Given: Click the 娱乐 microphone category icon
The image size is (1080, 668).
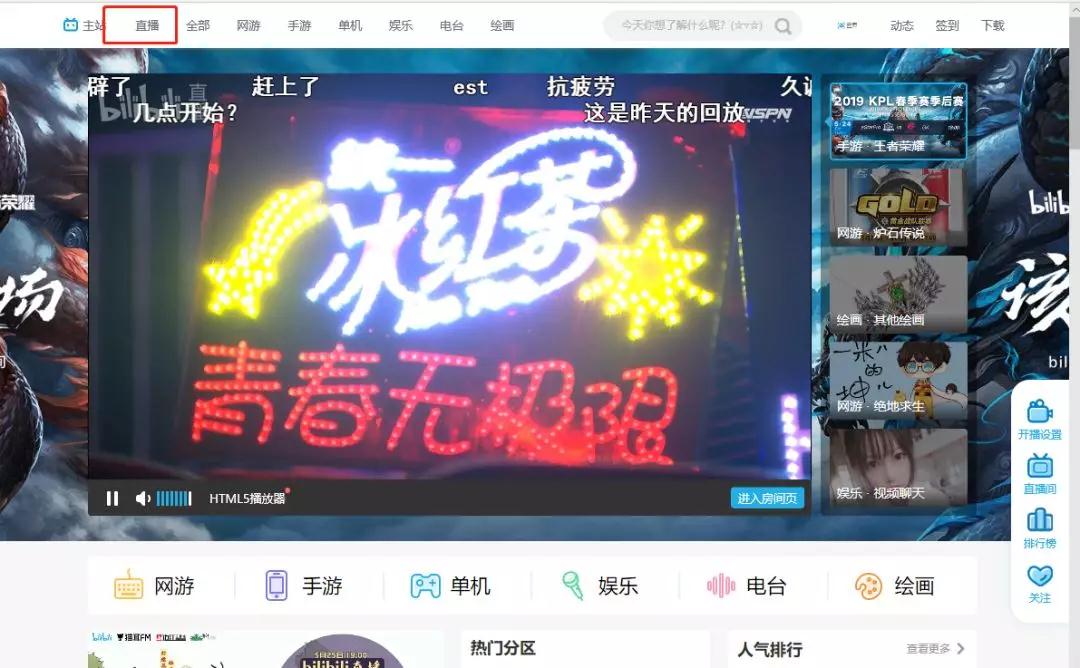Looking at the screenshot, I should [x=572, y=586].
